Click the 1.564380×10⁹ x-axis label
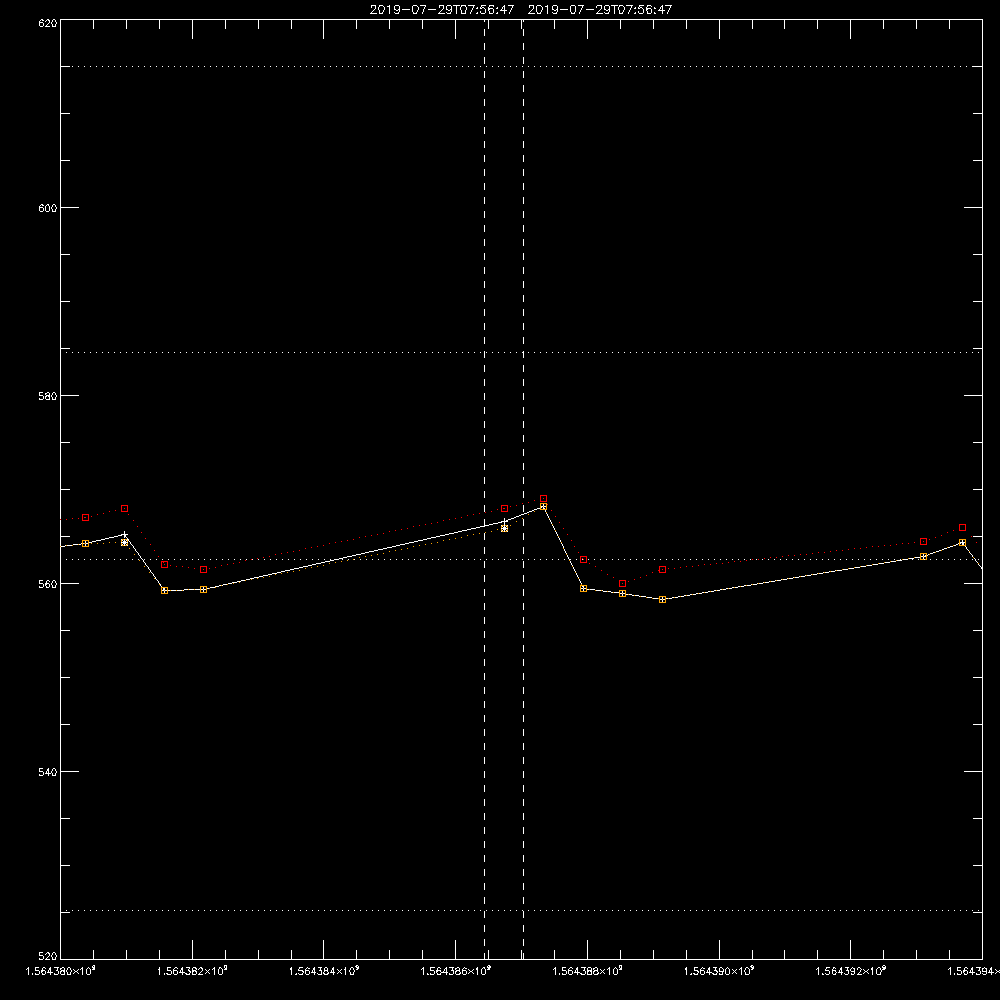 [61, 971]
